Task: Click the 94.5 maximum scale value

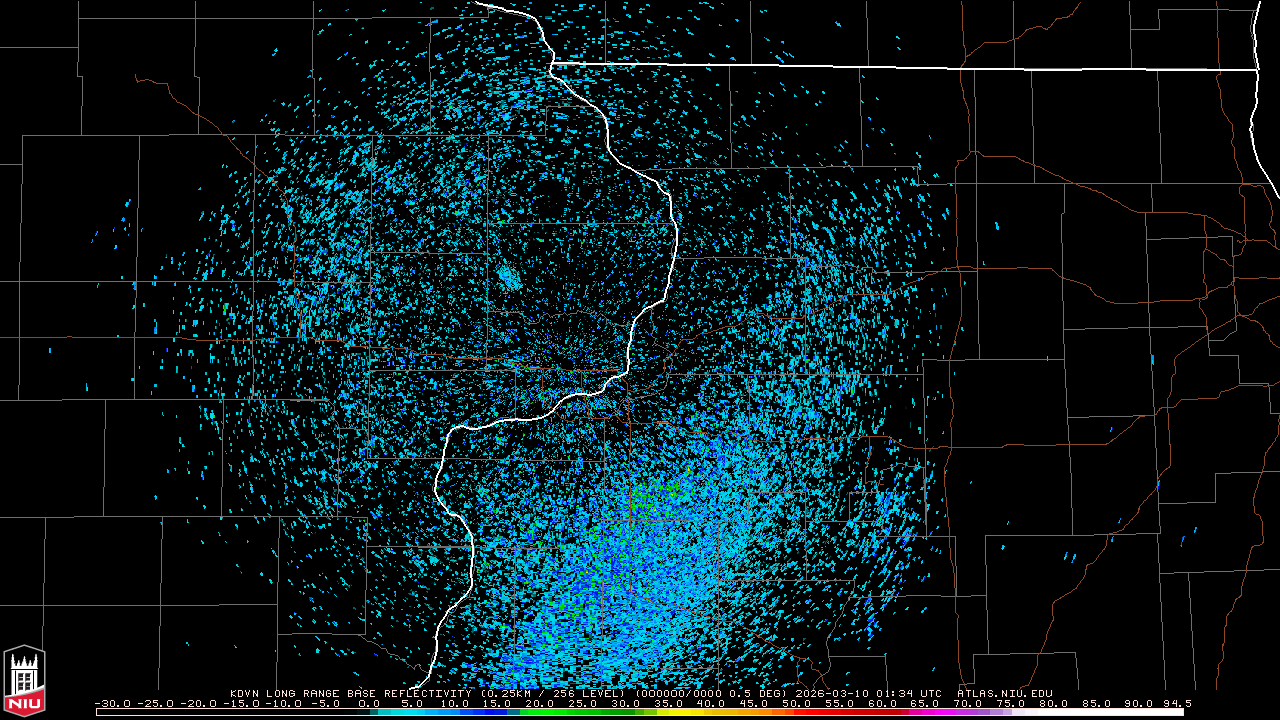Action: click(1176, 703)
